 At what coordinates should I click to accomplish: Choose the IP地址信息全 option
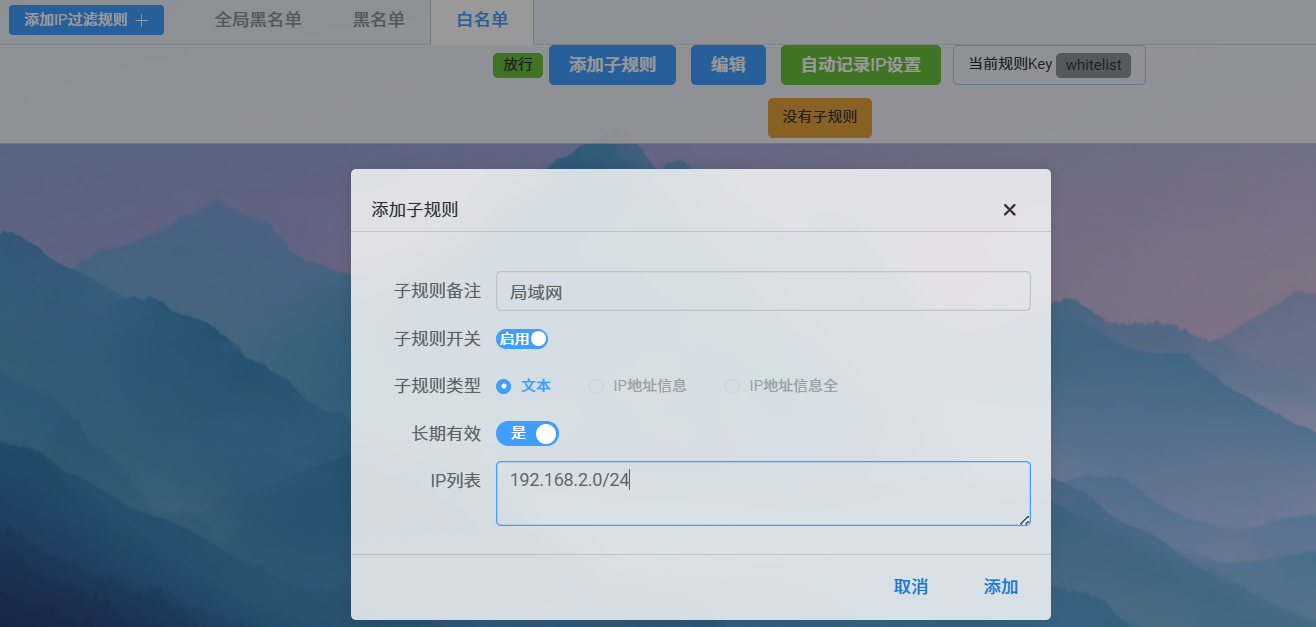coord(731,386)
